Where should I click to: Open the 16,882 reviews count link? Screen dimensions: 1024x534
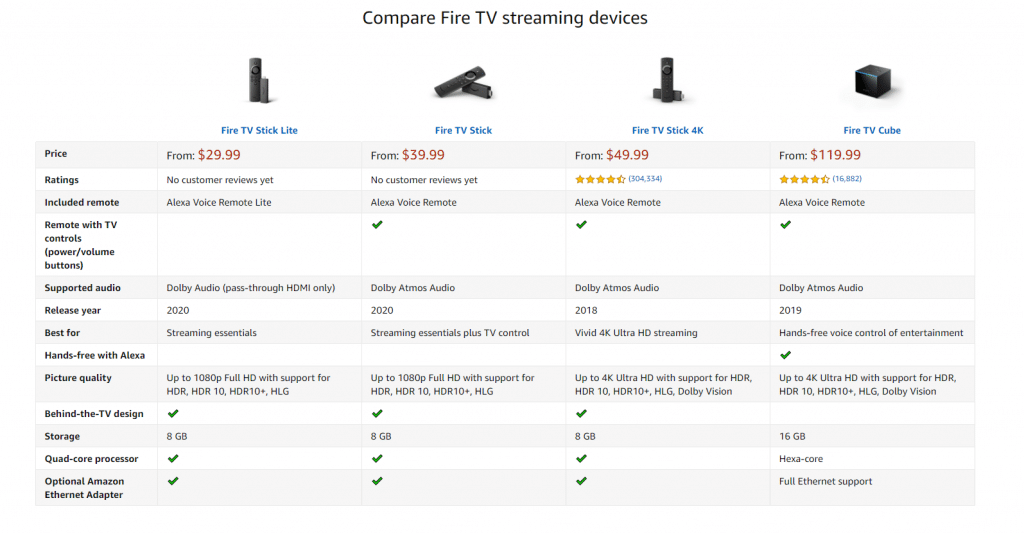coord(847,179)
